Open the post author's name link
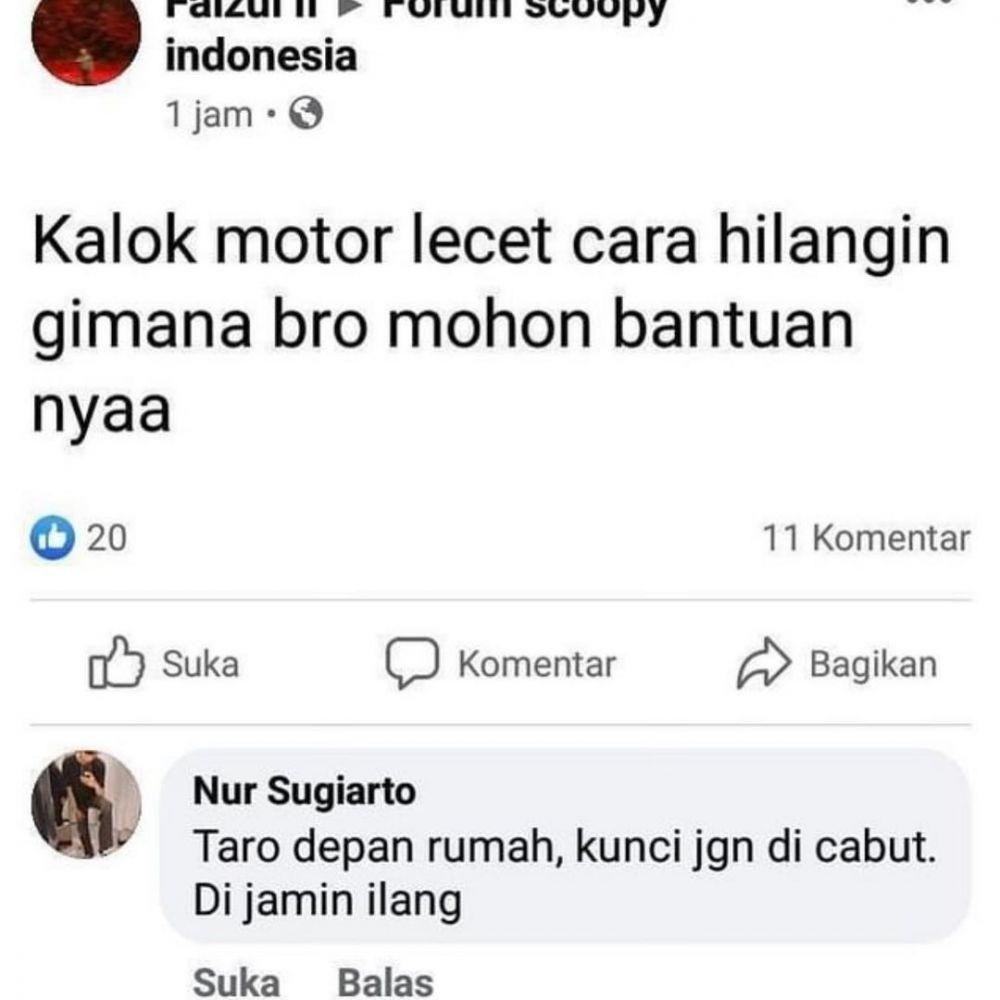1000x1000 pixels. (241, 8)
